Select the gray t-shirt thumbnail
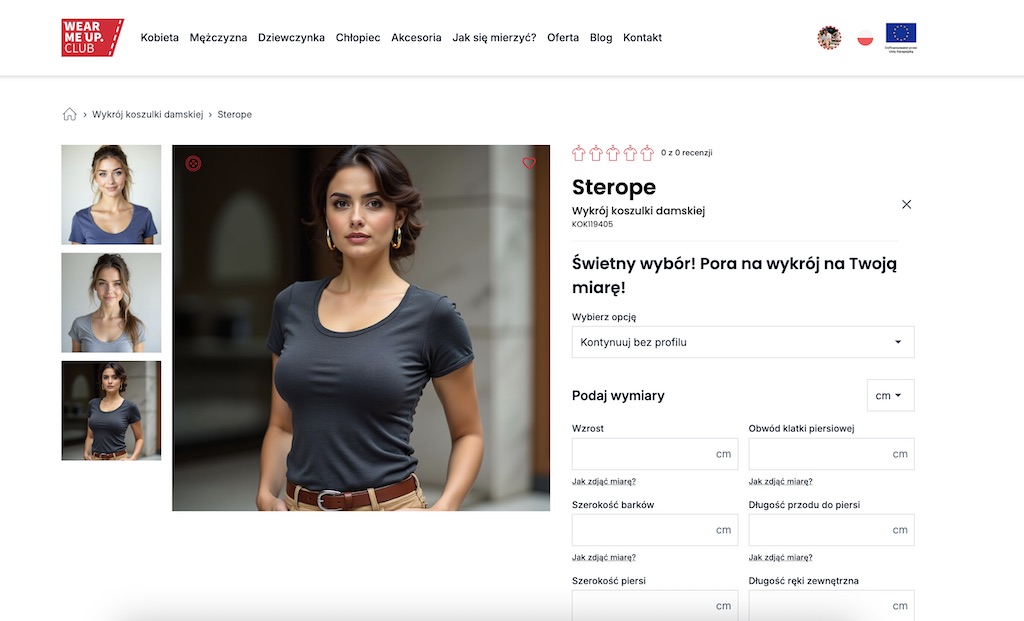 (111, 303)
